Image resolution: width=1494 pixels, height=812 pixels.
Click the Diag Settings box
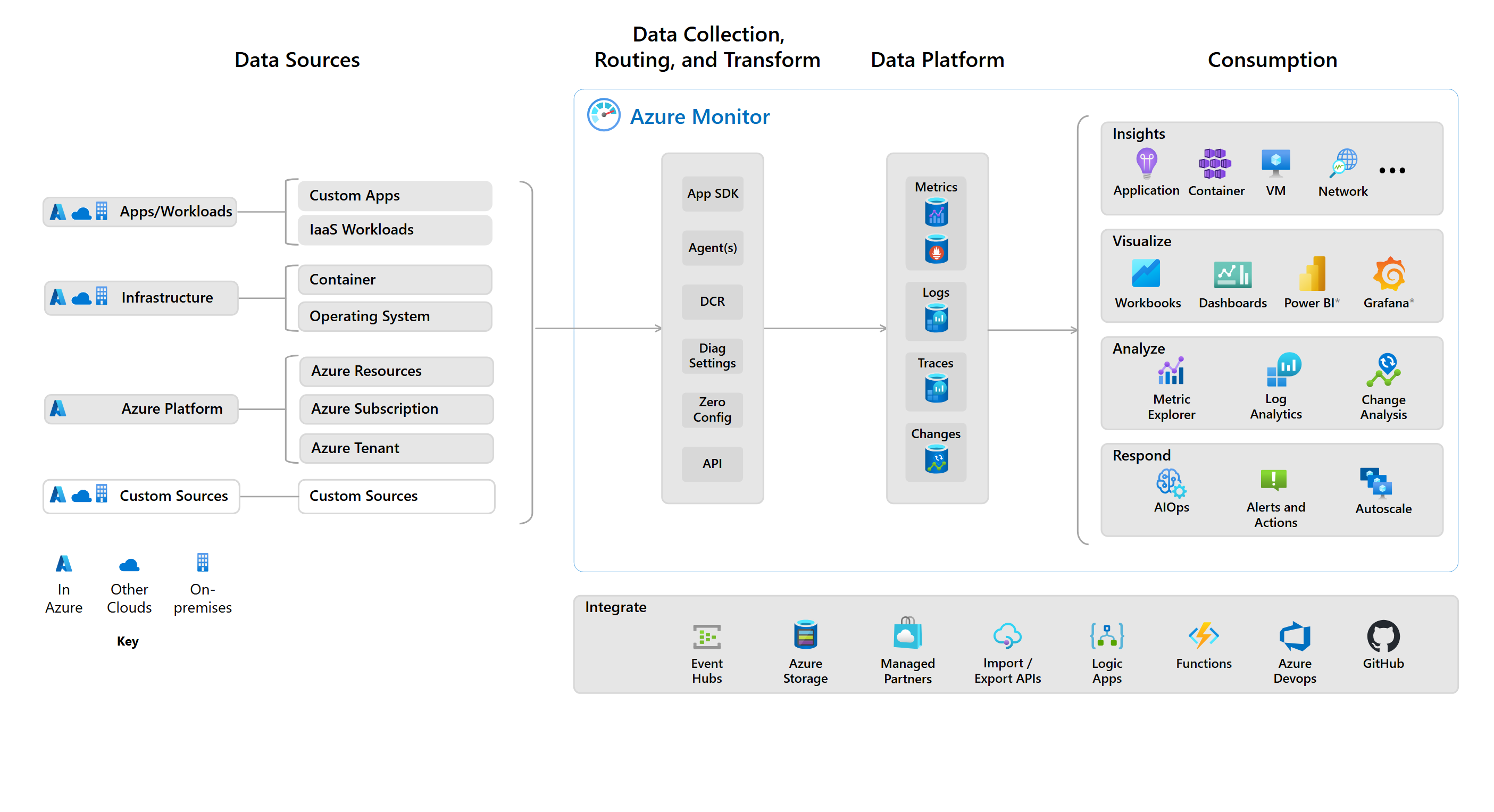(712, 356)
